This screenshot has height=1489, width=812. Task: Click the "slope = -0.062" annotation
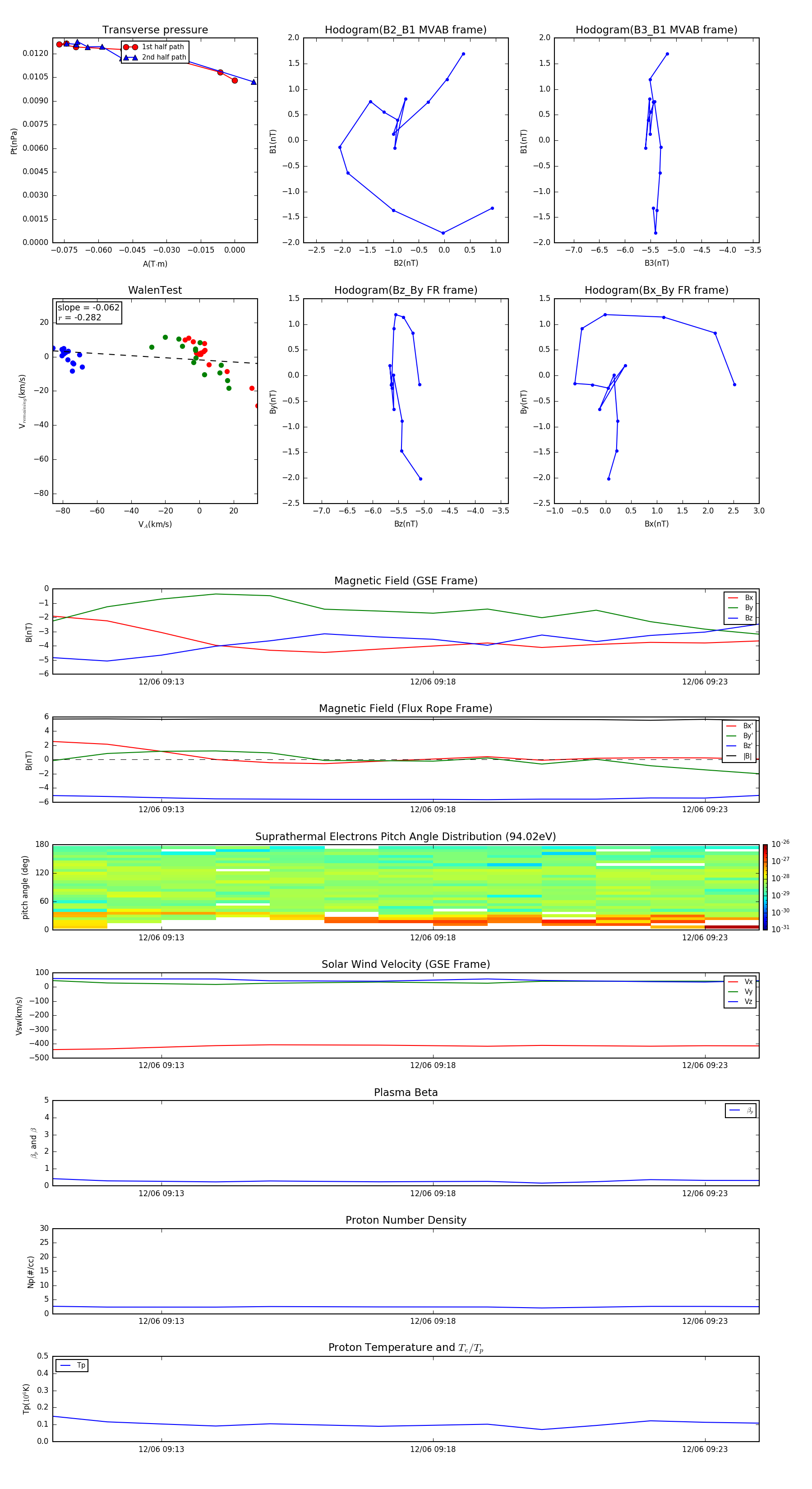click(x=88, y=308)
